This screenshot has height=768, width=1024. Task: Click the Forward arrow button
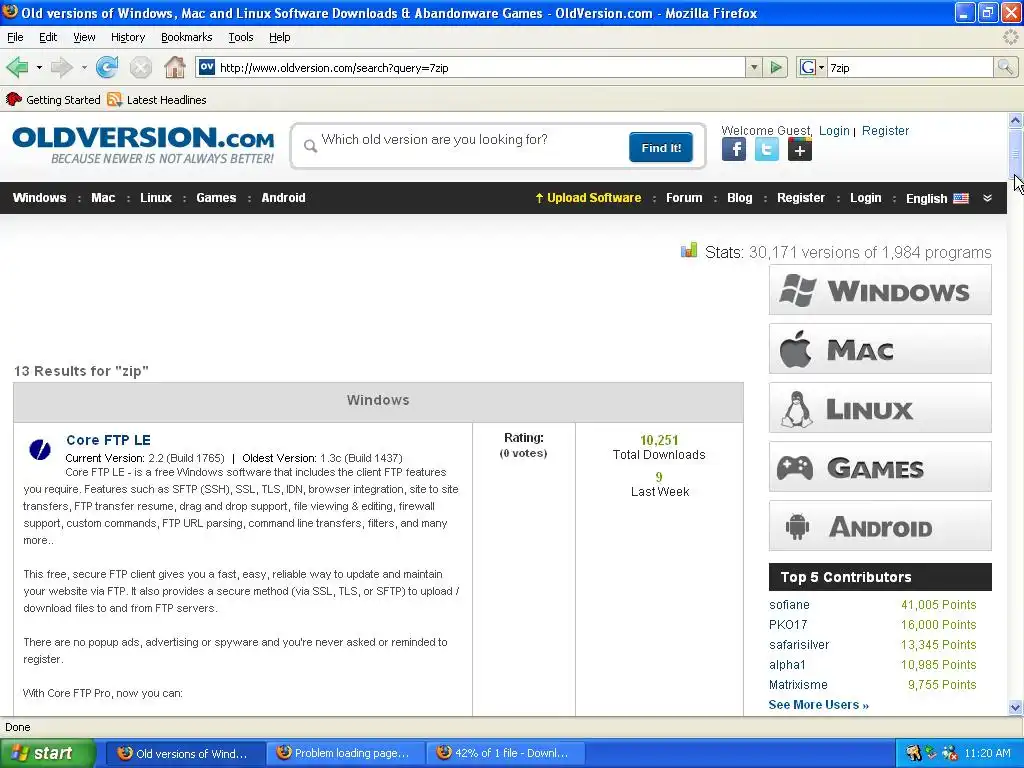(61, 67)
